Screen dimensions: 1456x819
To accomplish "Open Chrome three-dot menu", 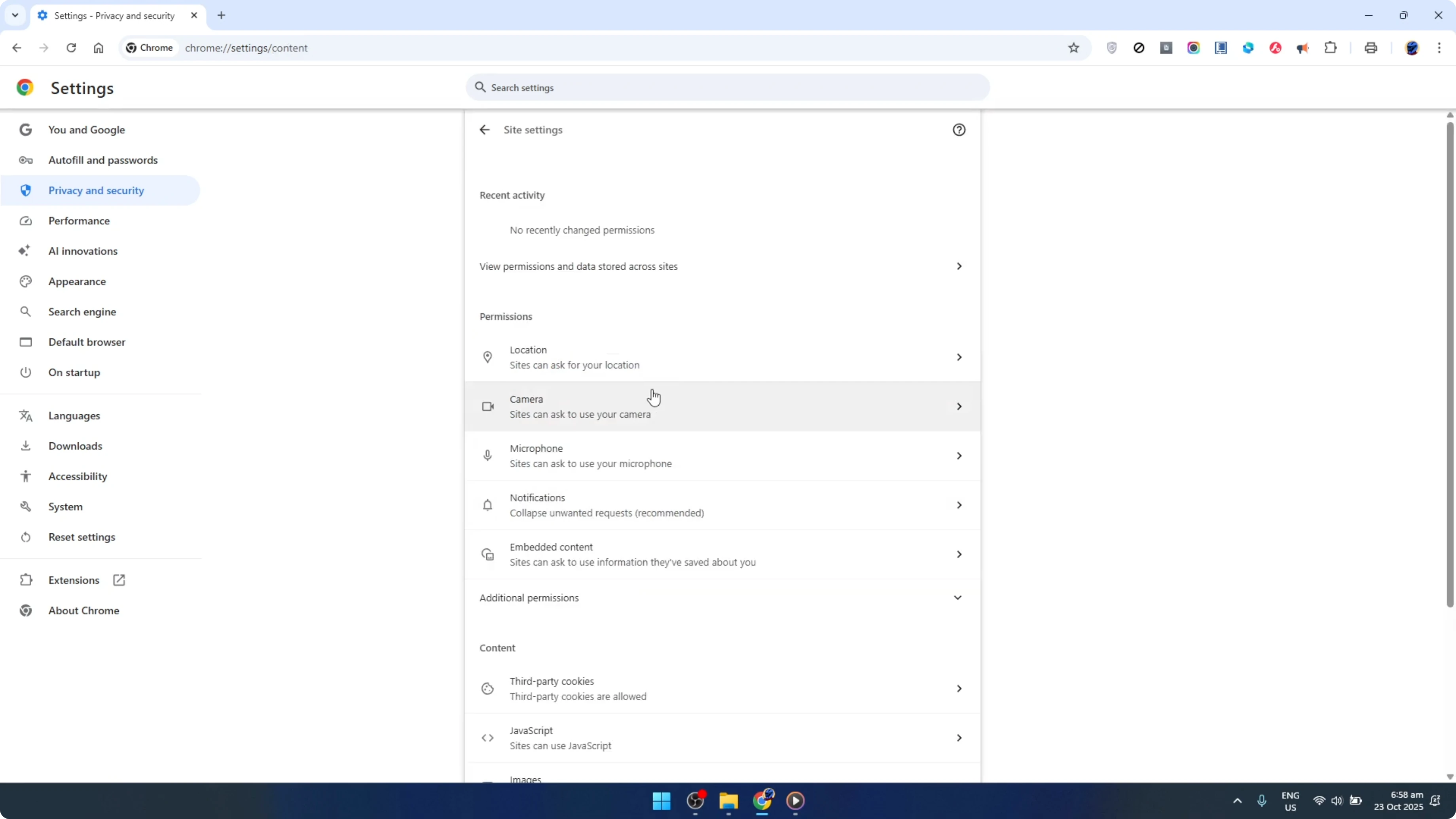I will pyautogui.click(x=1439, y=48).
